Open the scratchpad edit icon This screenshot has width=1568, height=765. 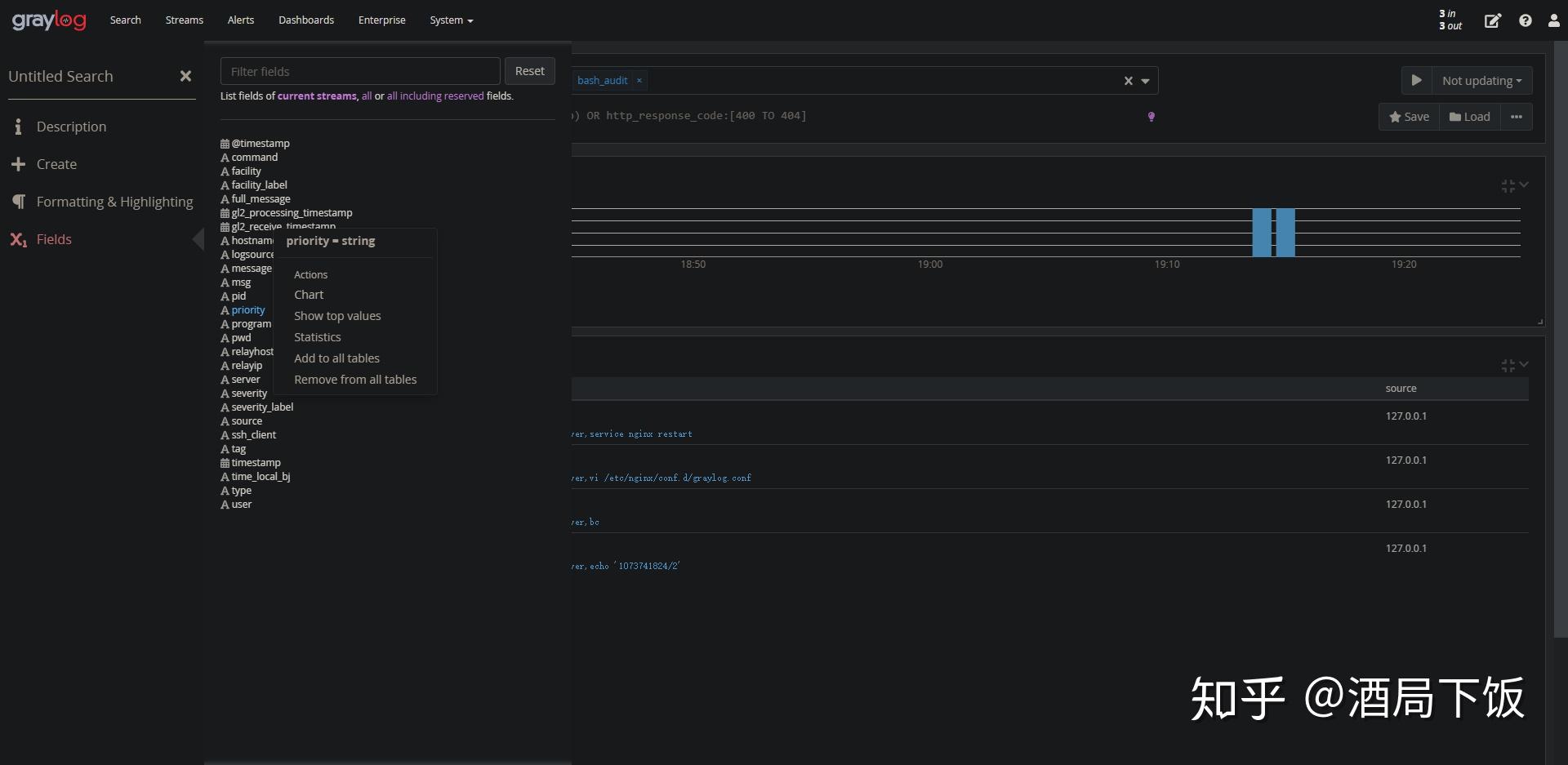tap(1492, 20)
